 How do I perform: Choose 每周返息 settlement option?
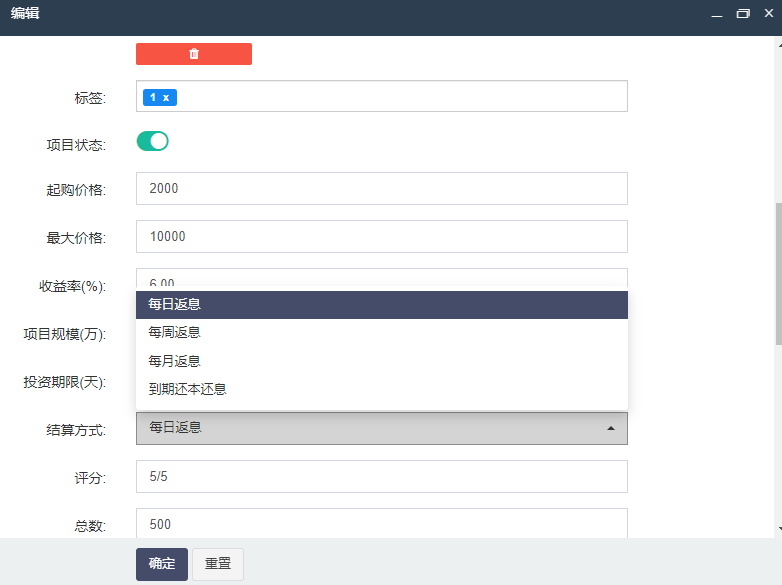tap(381, 333)
